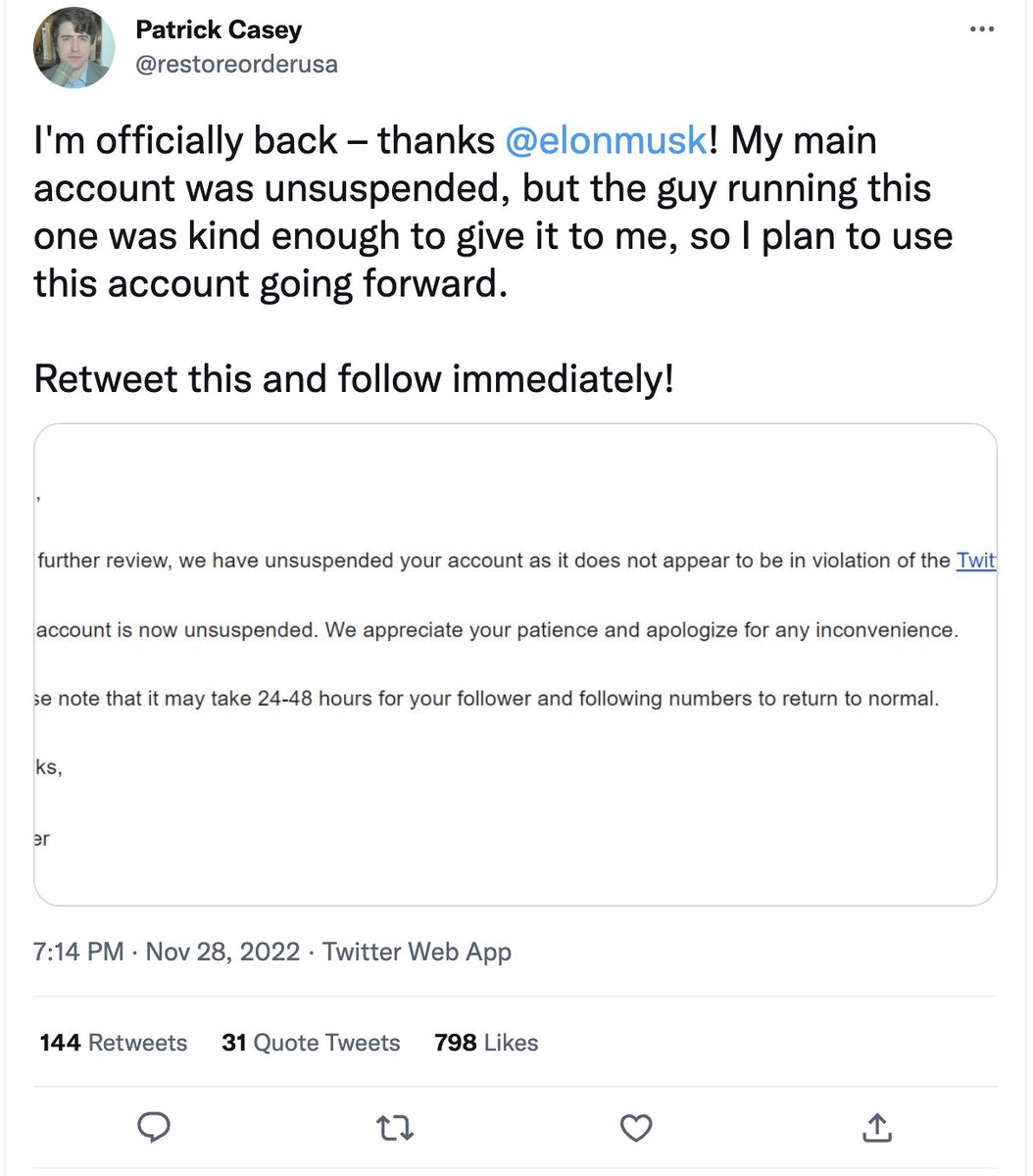The height and width of the screenshot is (1176, 1033).
Task: Click the Twitter Web App source label
Action: coord(418,952)
